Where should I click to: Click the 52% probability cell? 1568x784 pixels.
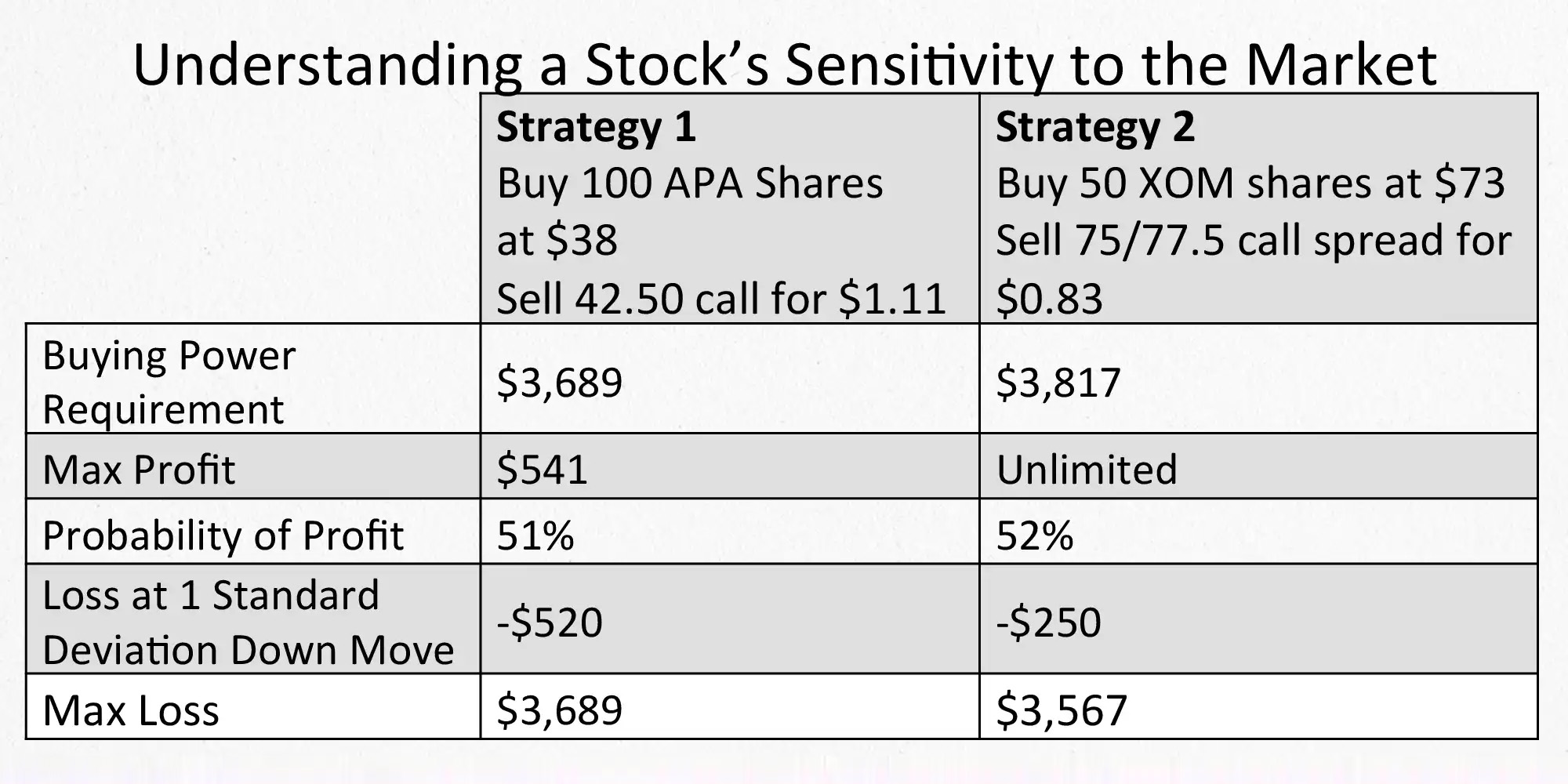[x=1034, y=535]
